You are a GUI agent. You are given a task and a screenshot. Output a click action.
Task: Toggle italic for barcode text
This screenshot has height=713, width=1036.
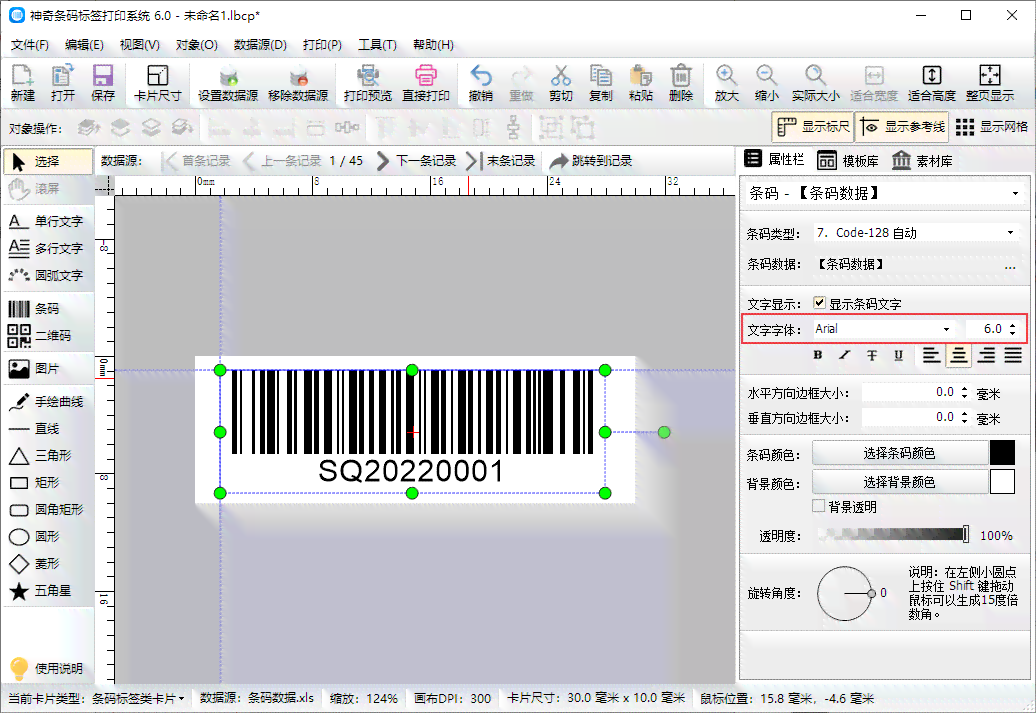tap(844, 355)
